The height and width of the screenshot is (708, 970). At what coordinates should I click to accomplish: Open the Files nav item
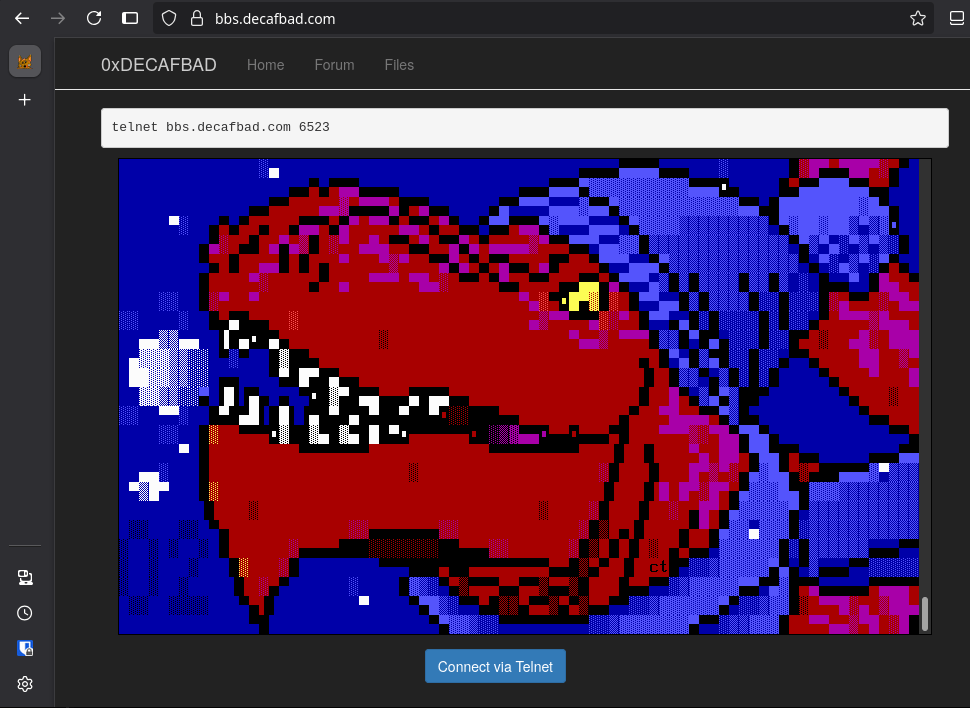click(x=399, y=65)
